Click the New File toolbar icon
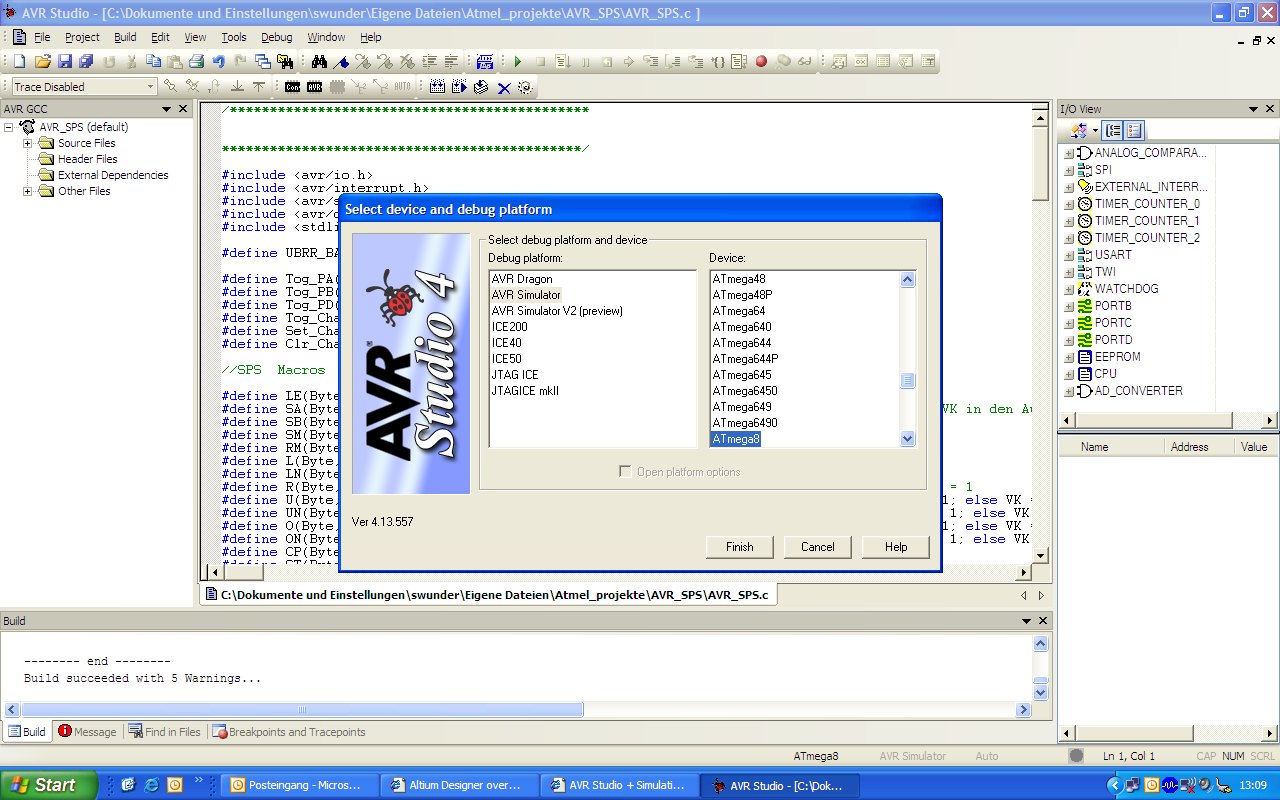This screenshot has width=1280, height=800. (x=19, y=61)
